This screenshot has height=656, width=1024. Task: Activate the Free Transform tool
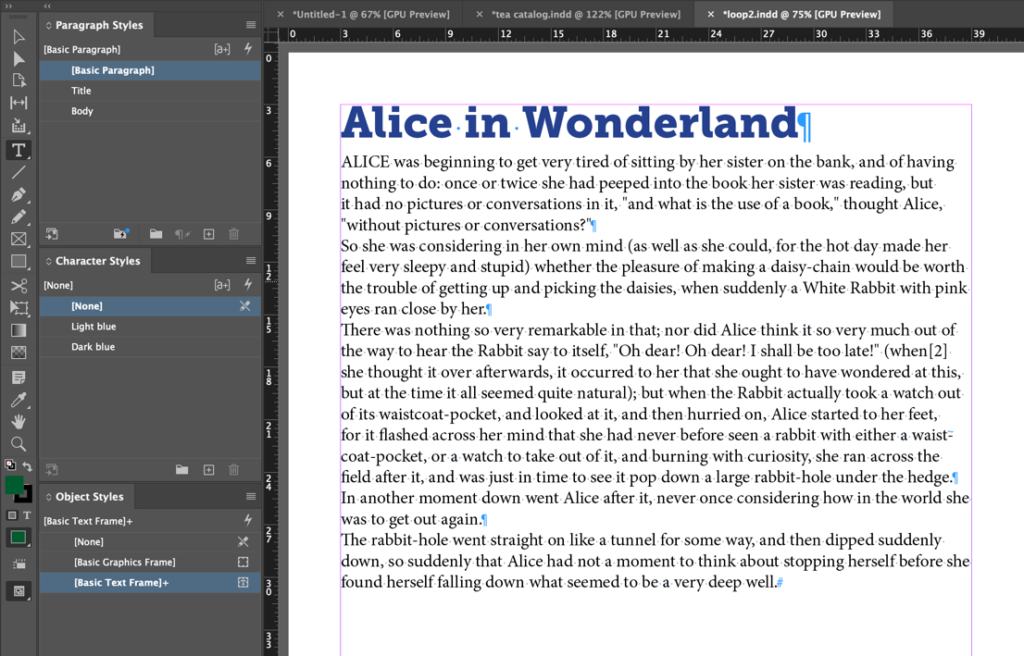click(x=18, y=308)
